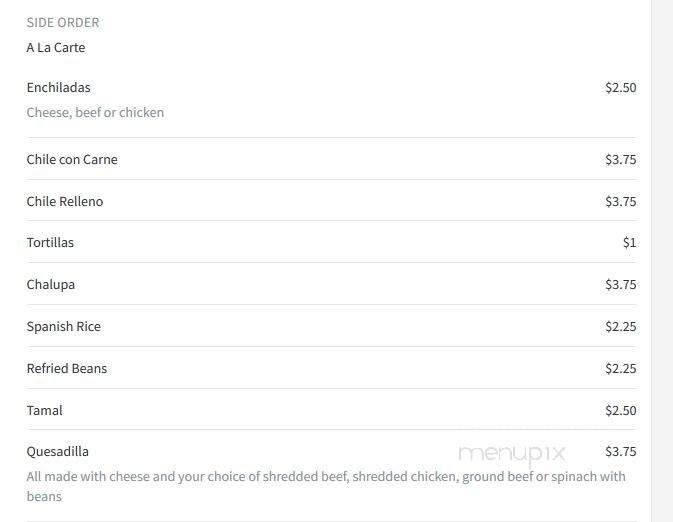Click the Chile con Carne $3.75 price
Image resolution: width=673 pixels, height=522 pixels.
[621, 159]
